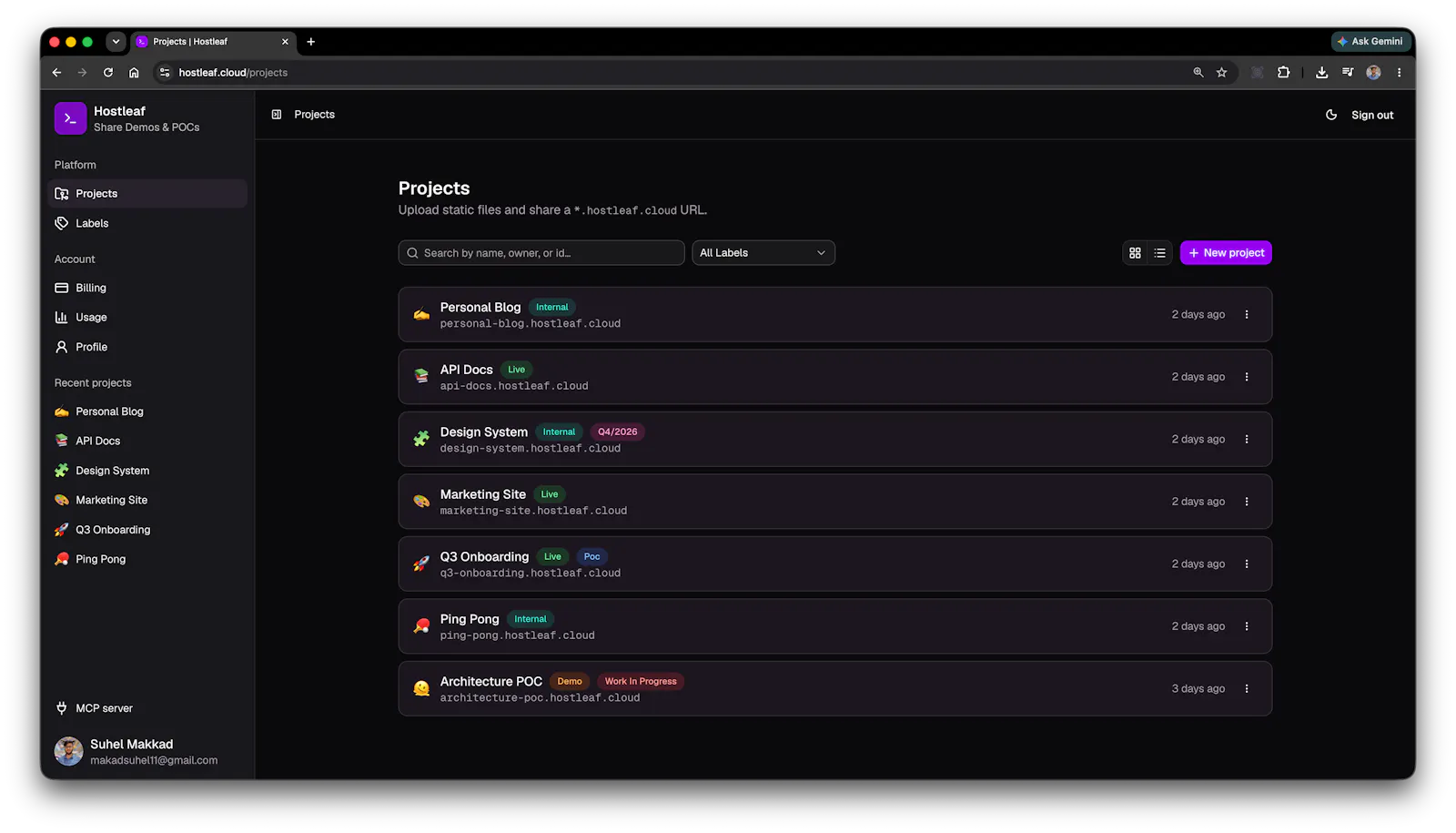Go to browser home page
The image size is (1456, 833).
coord(134,73)
